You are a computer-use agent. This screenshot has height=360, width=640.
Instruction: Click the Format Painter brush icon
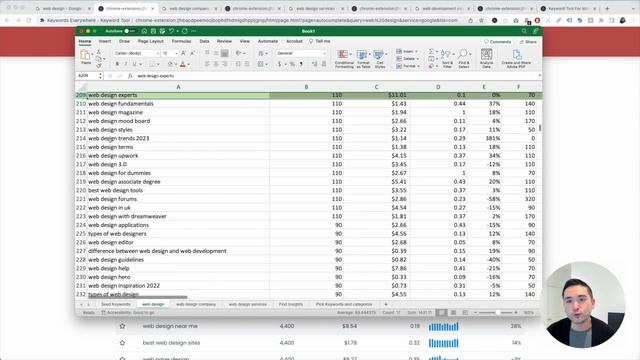coord(98,65)
